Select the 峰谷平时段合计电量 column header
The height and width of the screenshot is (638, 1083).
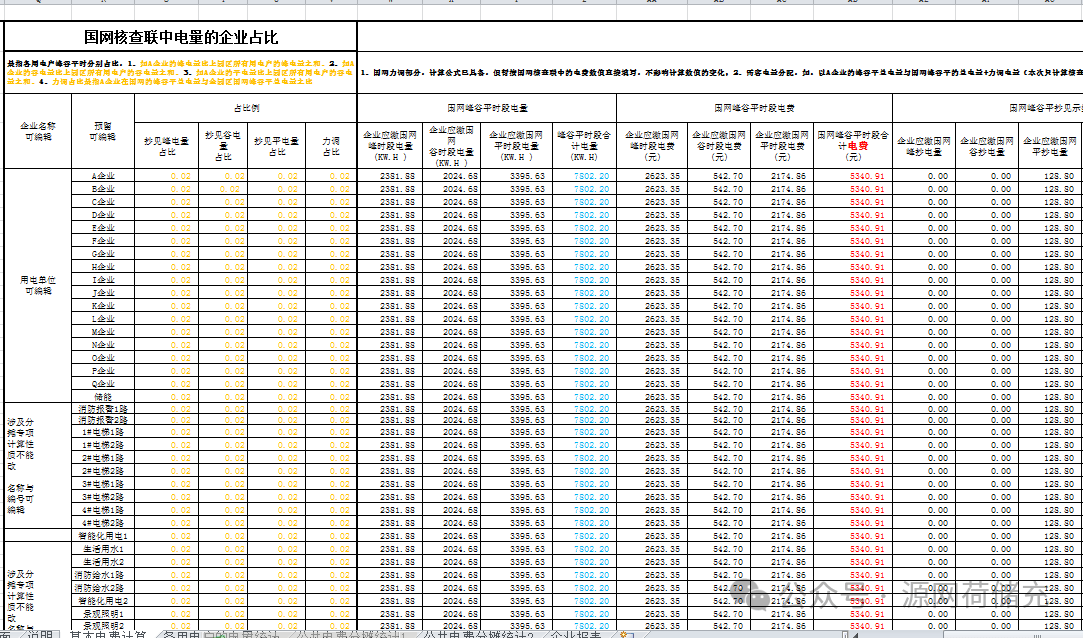[583, 144]
